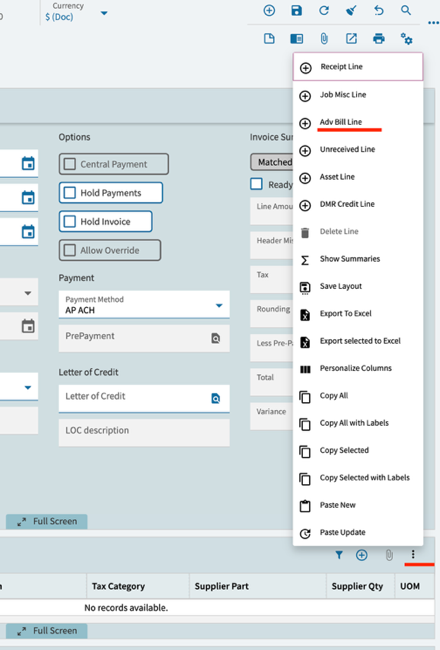Check the Central Payment checkbox
The width and height of the screenshot is (440, 650).
tap(70, 164)
